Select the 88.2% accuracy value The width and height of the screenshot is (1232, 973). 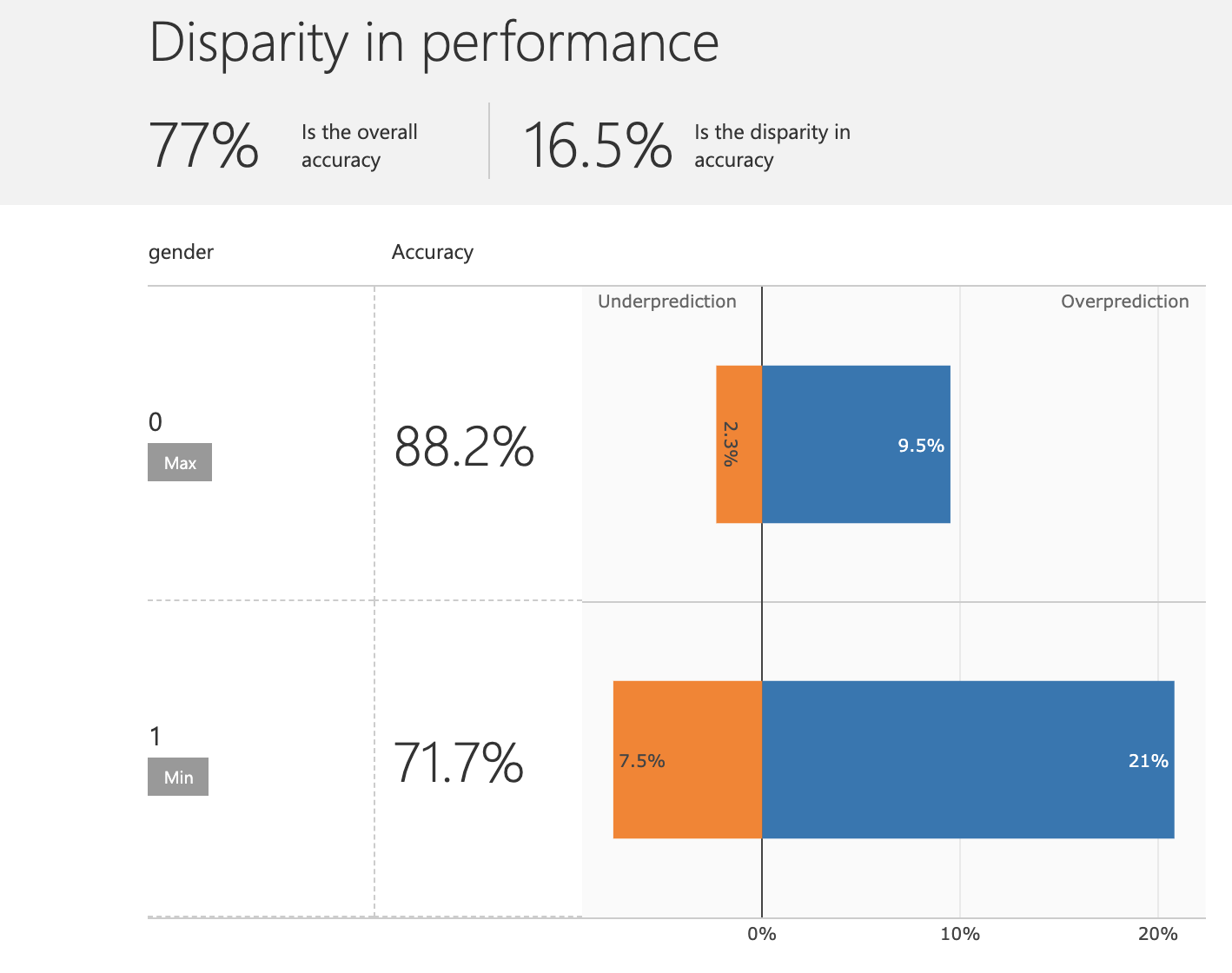tap(464, 447)
